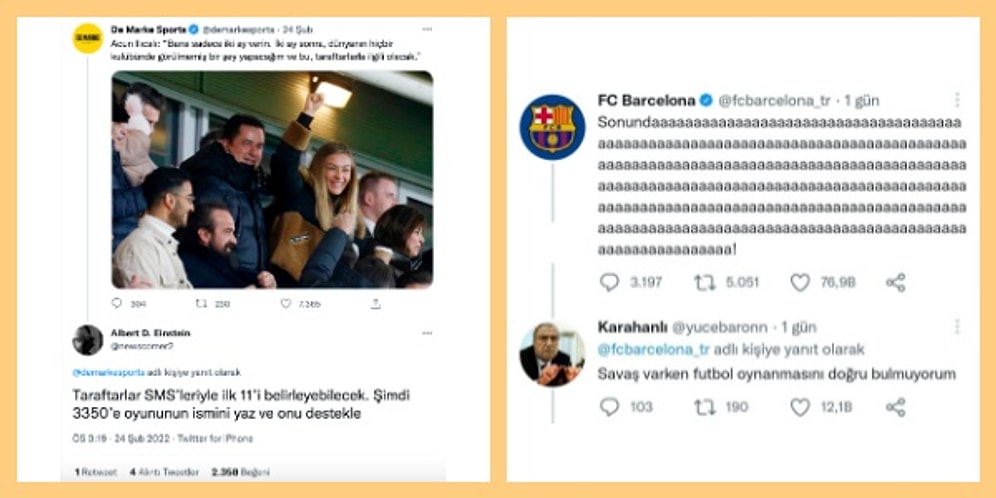Open the FC Barcelona profile avatar

(x=552, y=127)
